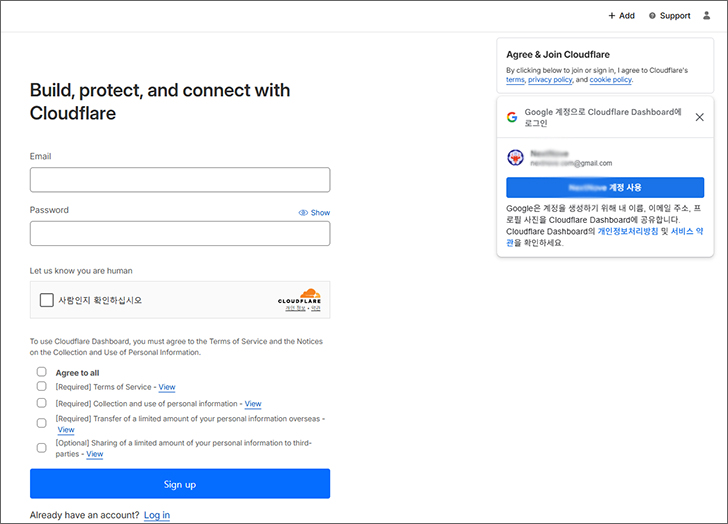
Task: Click the blue Google account continue button
Action: click(x=605, y=187)
